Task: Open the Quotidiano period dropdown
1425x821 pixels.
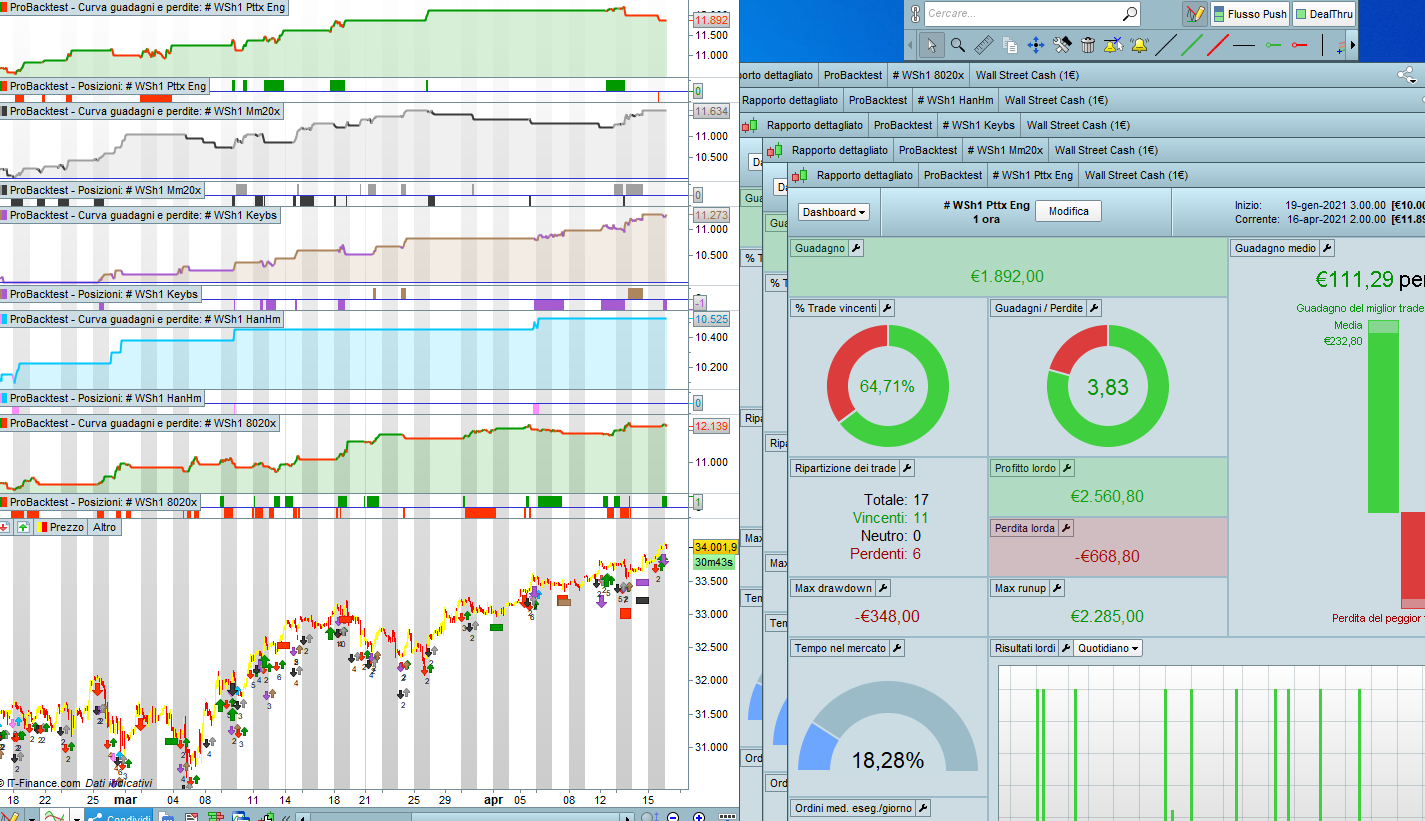Action: tap(1109, 648)
